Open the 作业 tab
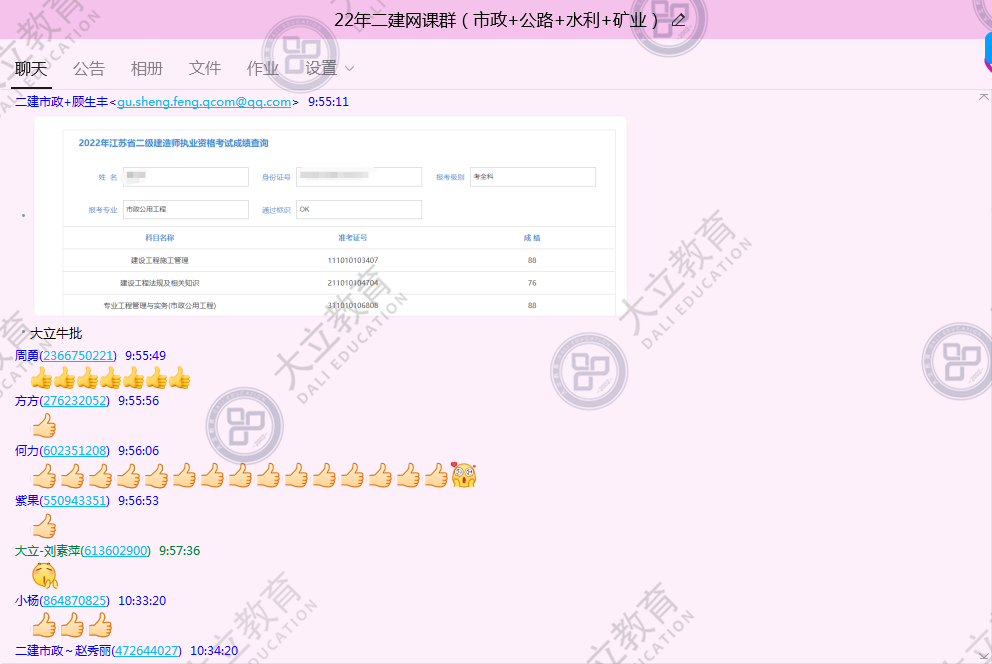Screen dimensions: 992x664 pyautogui.click(x=263, y=68)
